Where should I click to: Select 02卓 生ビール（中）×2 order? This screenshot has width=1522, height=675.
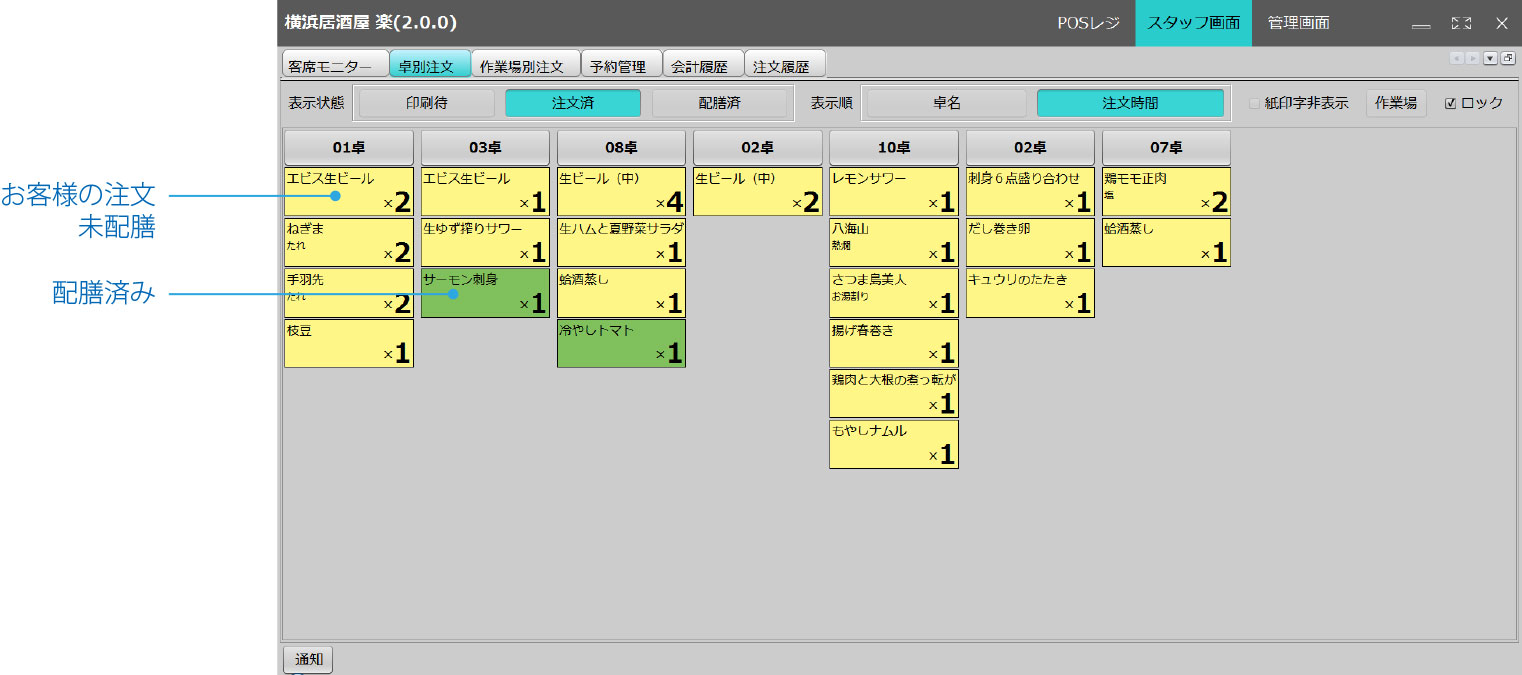758,192
